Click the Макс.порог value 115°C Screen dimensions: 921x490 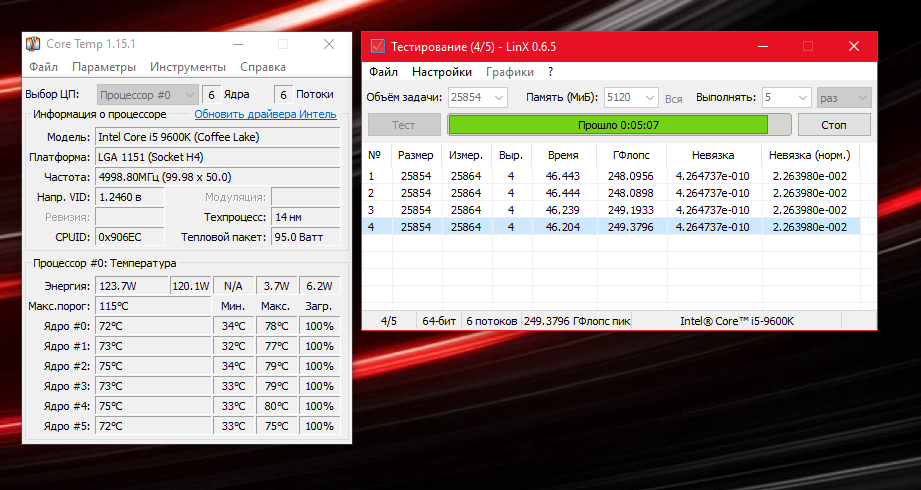coord(153,306)
